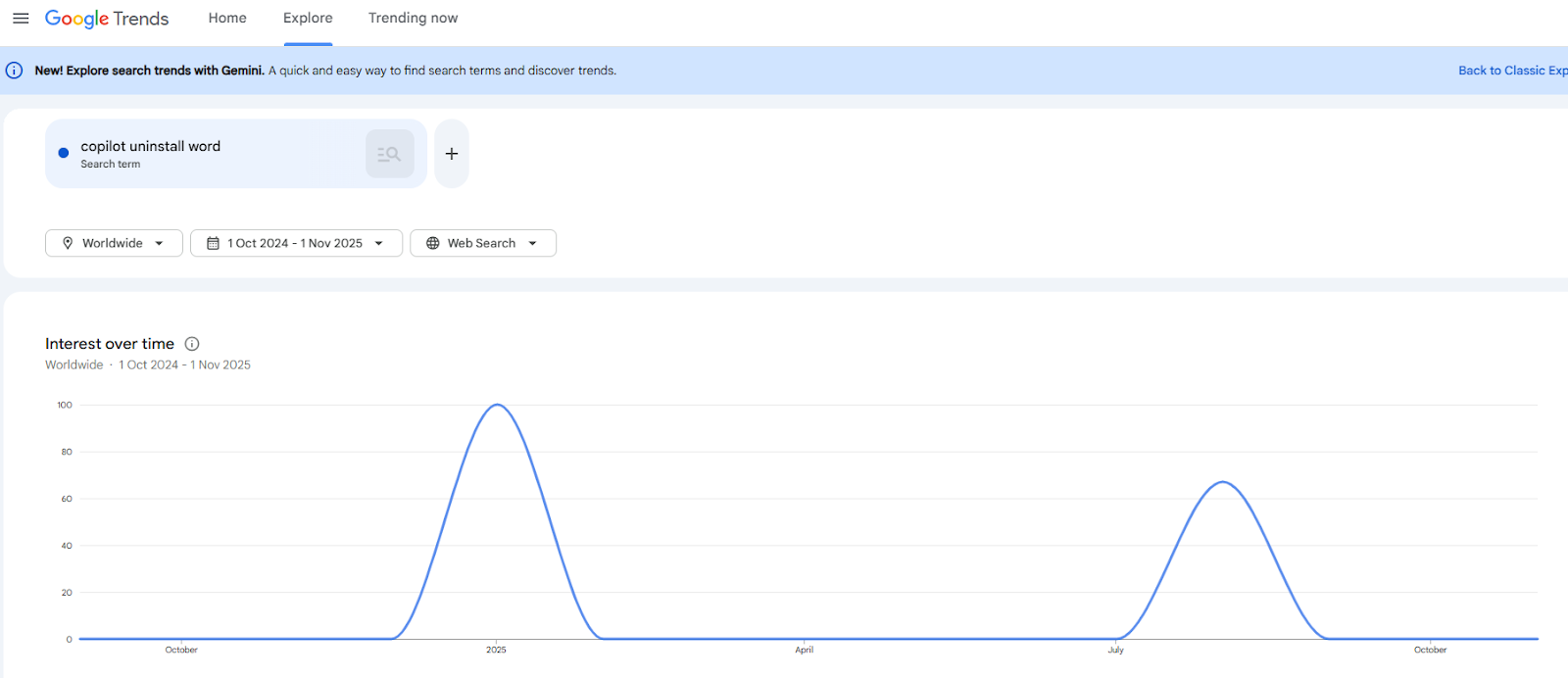Follow the Back to Classic link
Screen dimensions: 1568x678
click(1510, 71)
